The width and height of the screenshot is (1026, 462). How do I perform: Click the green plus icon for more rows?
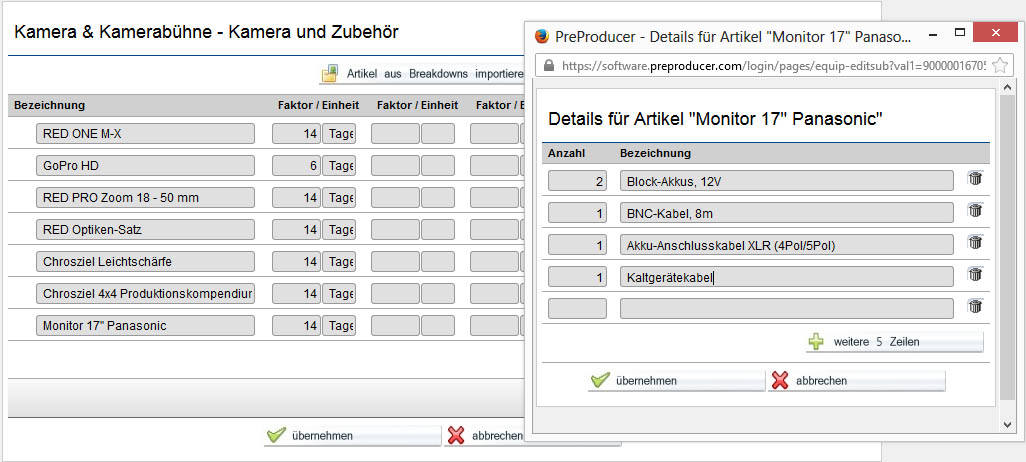point(817,342)
